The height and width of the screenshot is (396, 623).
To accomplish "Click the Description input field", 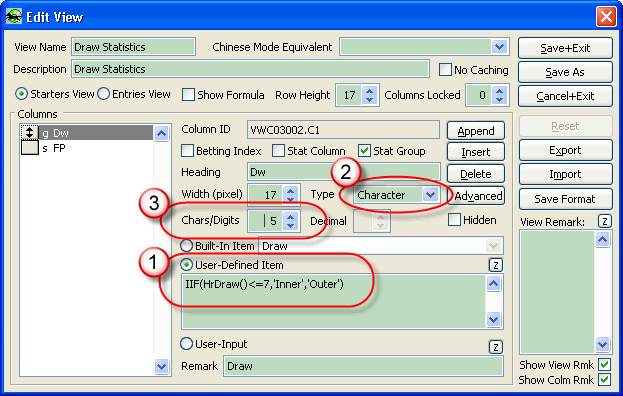I will click(x=250, y=69).
